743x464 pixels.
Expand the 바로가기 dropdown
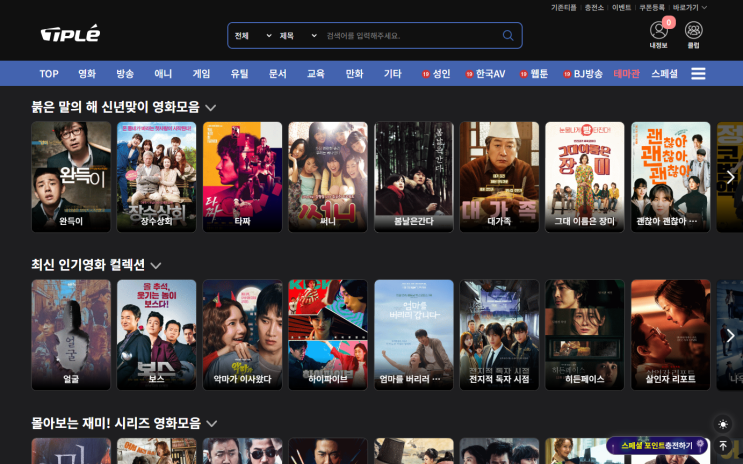pyautogui.click(x=690, y=8)
